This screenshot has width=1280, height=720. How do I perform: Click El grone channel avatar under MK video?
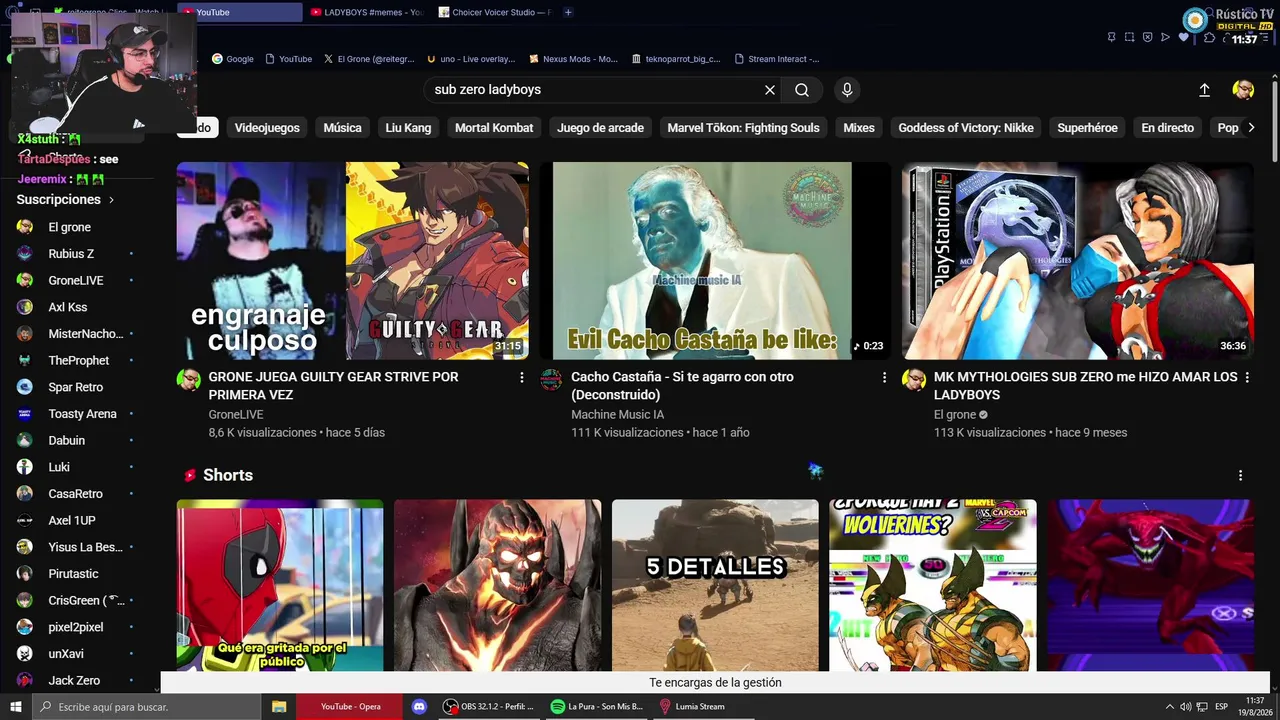point(914,380)
